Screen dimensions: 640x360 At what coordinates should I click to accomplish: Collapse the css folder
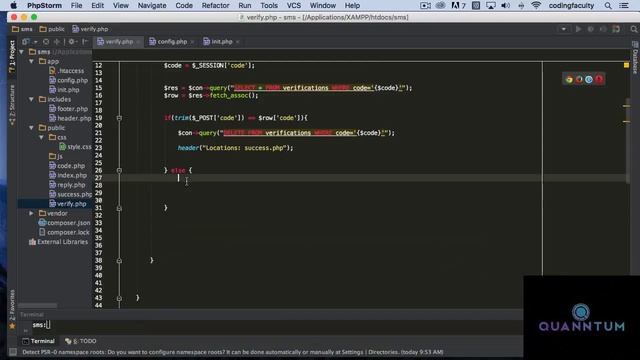click(41, 137)
